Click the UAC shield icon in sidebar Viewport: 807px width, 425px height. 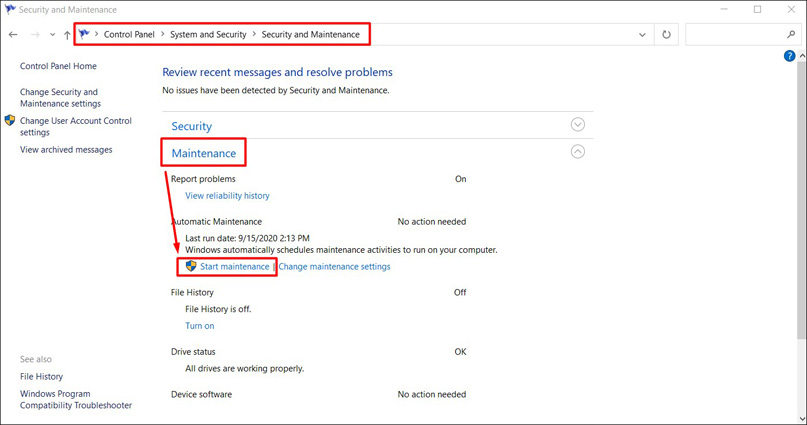(10, 120)
